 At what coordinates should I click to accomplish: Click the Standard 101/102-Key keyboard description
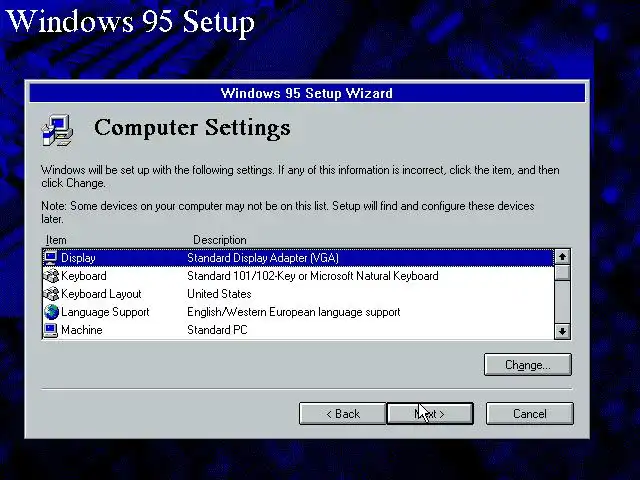coord(313,276)
